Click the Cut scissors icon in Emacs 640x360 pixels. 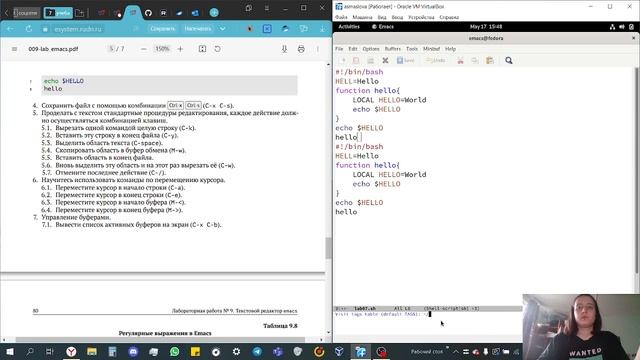coord(460,60)
